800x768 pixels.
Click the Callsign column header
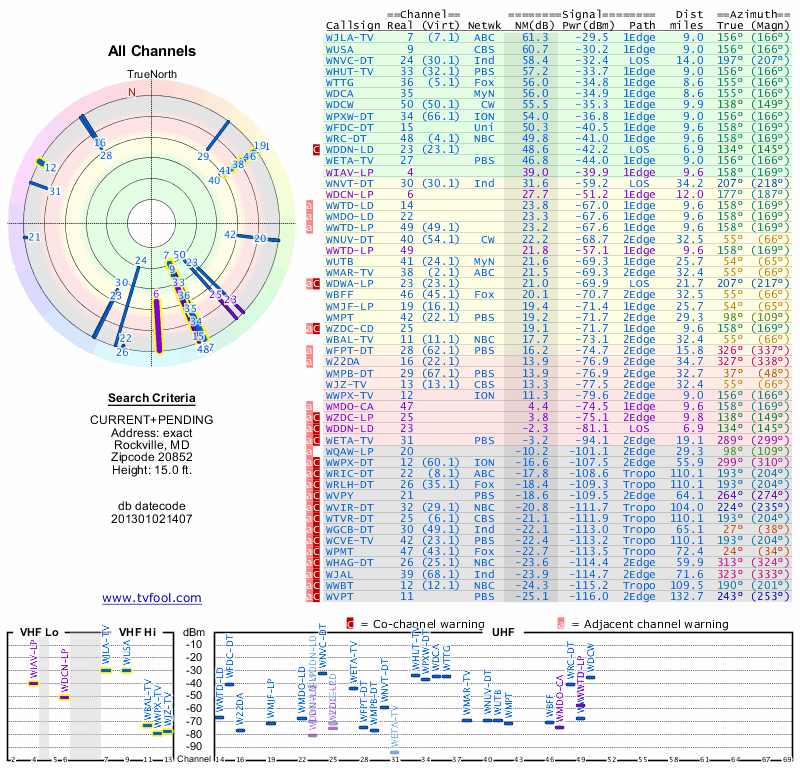(x=353, y=26)
